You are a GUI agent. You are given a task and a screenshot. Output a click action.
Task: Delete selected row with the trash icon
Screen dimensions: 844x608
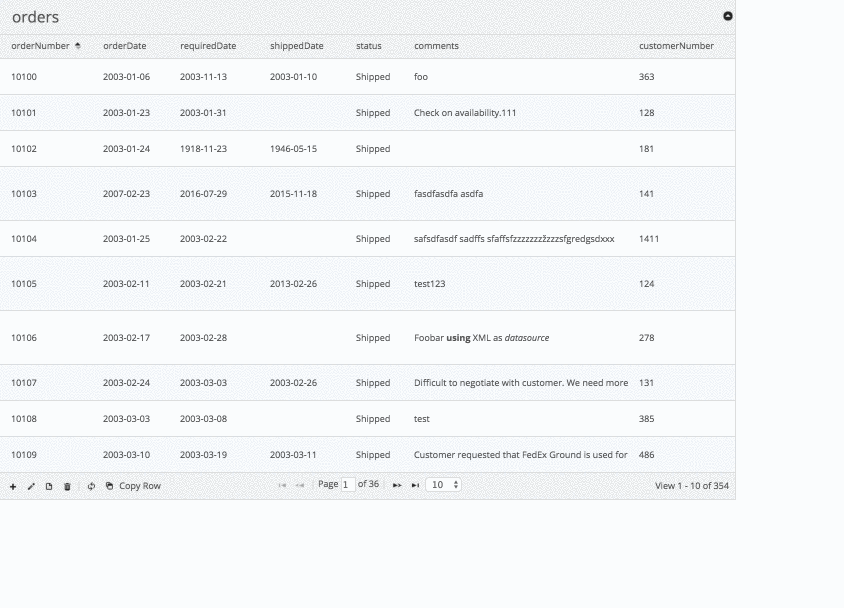[x=67, y=486]
